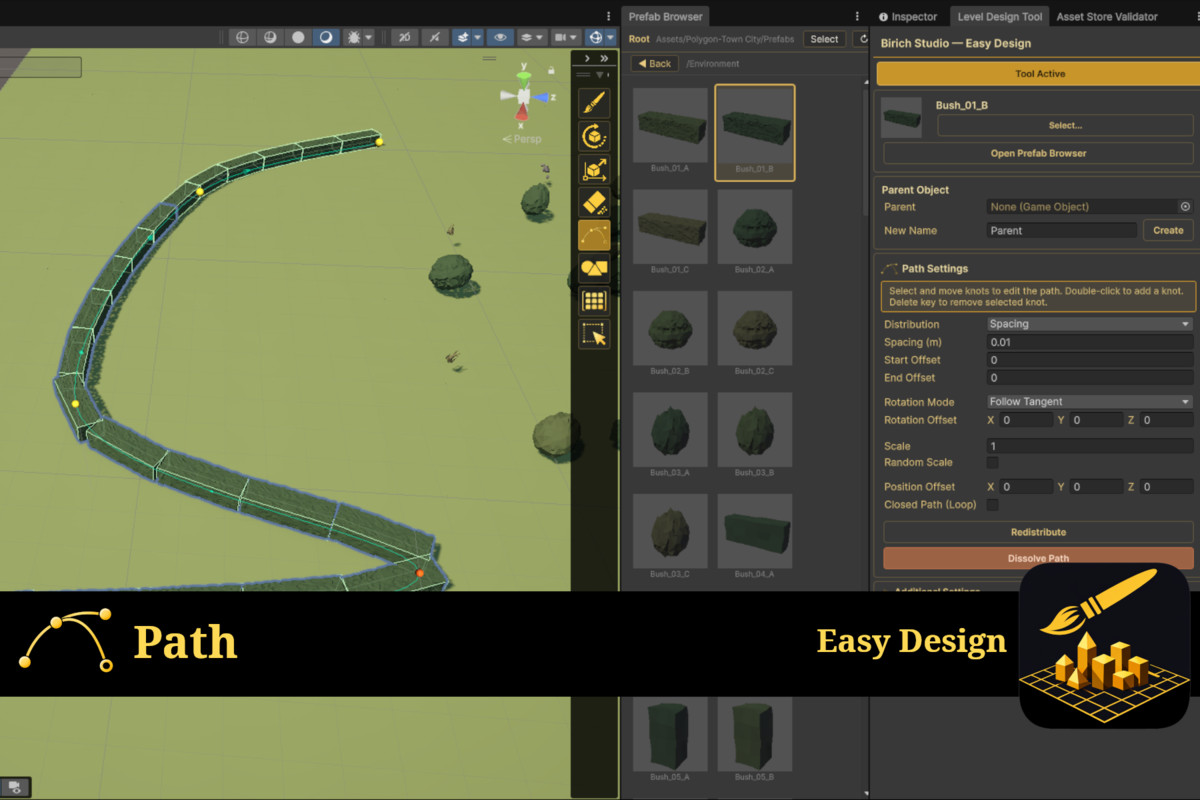
Task: Select the selection rectangle cursor tool
Action: (594, 334)
